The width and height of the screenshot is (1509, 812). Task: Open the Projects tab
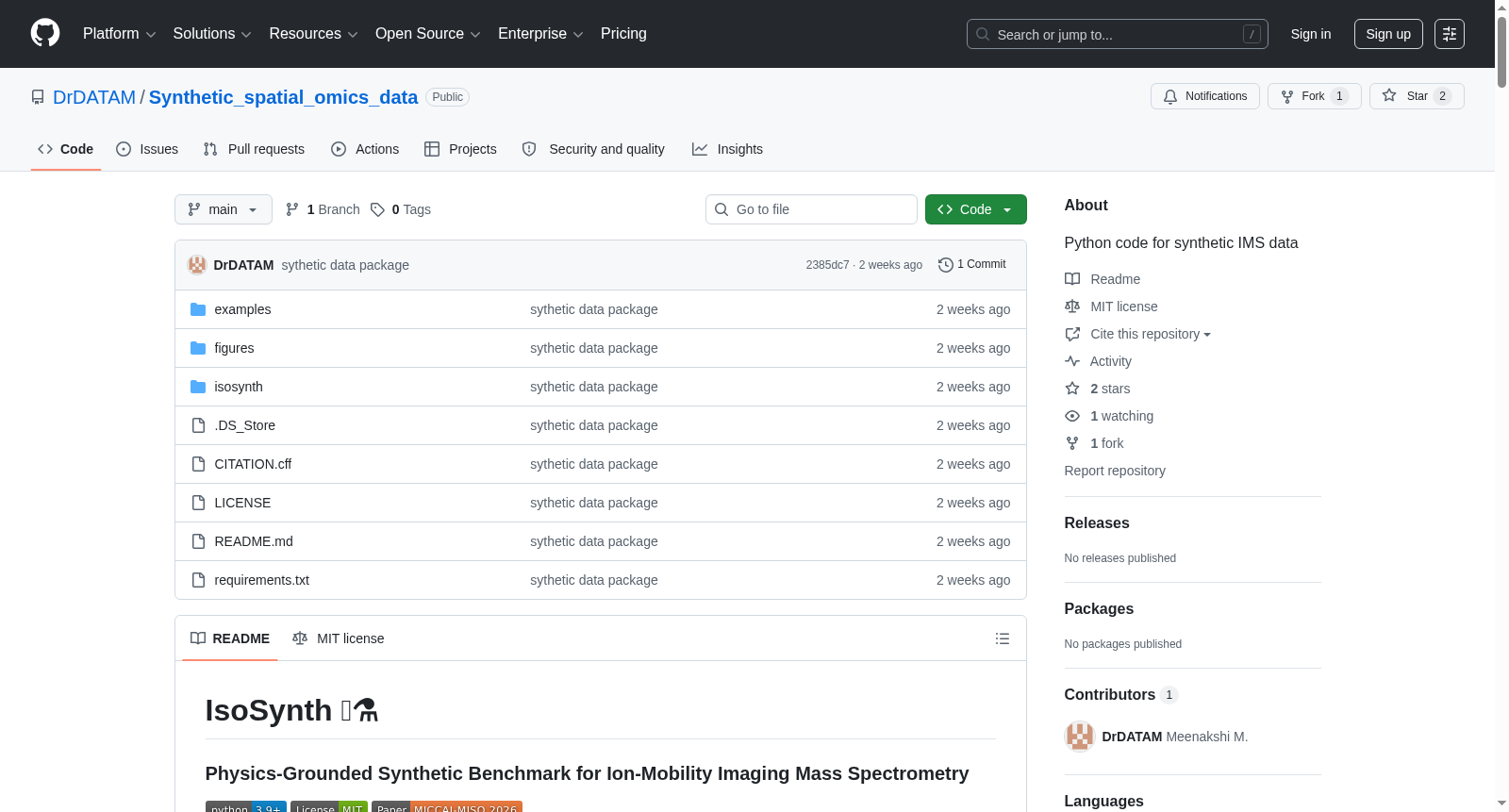(460, 149)
